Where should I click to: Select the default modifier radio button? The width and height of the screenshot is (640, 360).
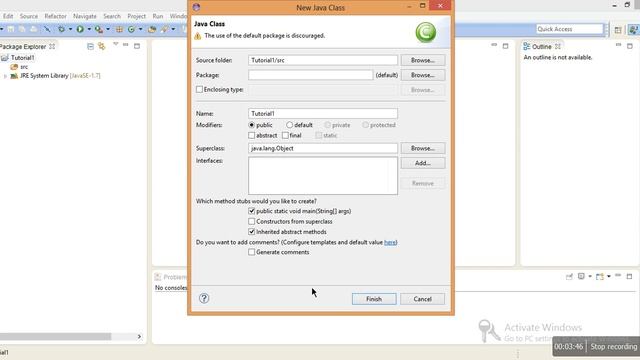(x=289, y=125)
